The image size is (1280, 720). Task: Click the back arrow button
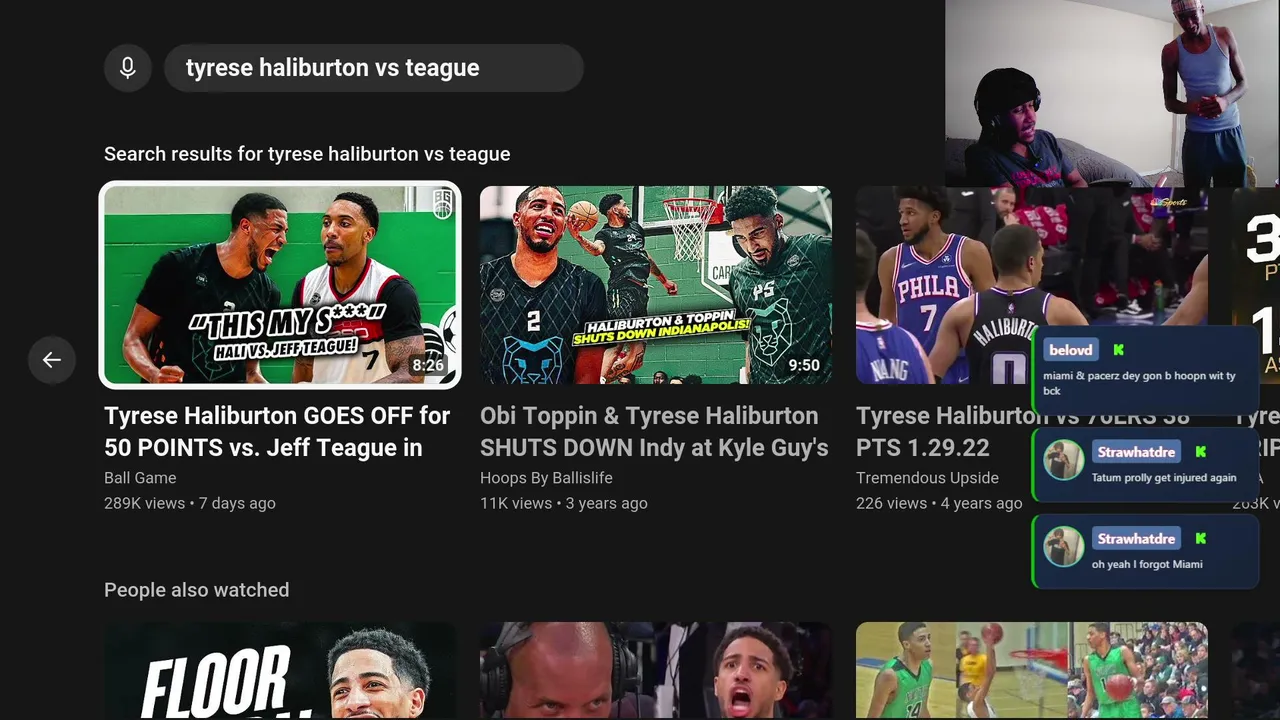(52, 360)
